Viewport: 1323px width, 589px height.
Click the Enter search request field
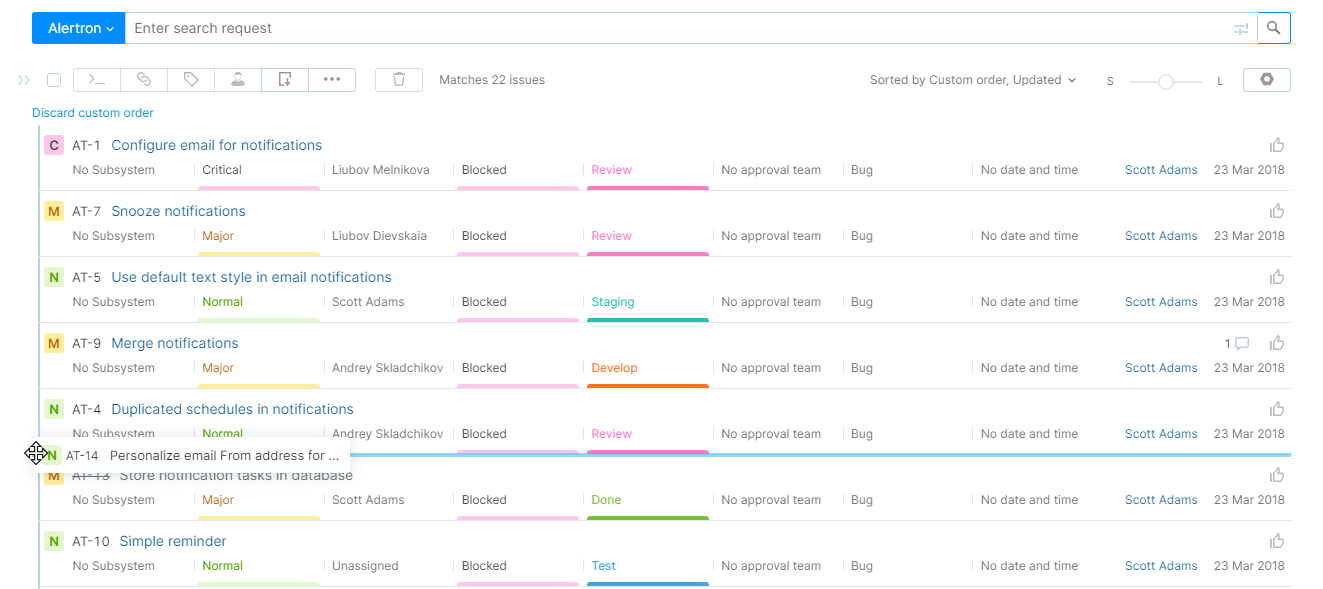coord(680,28)
